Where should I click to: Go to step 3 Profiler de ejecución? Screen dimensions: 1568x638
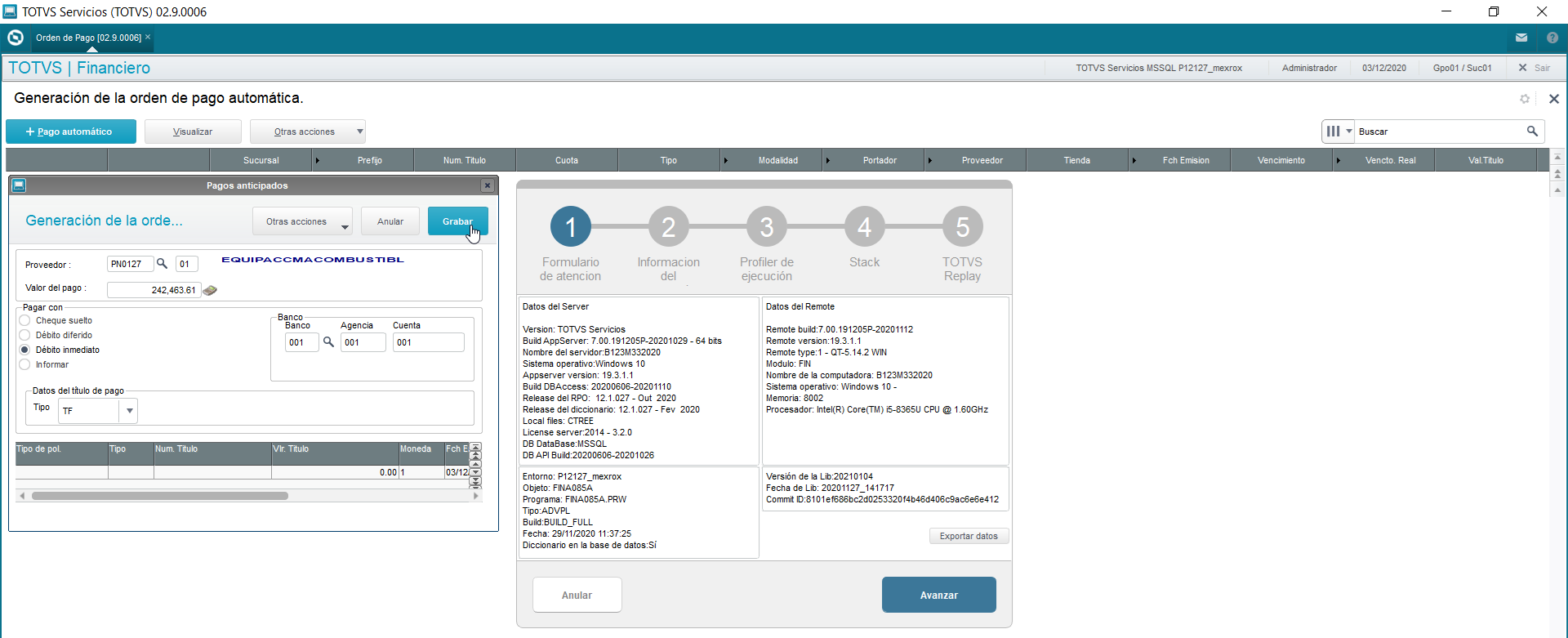[767, 226]
